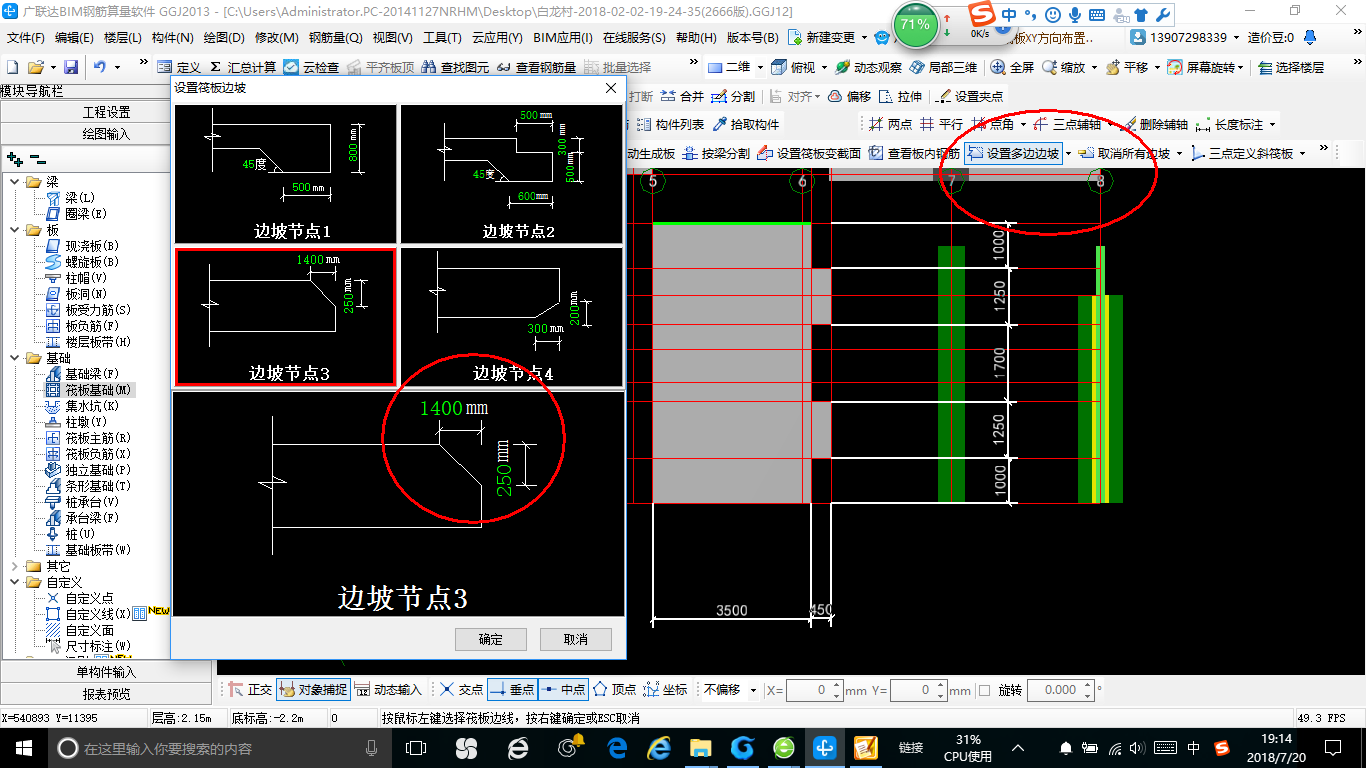Click 删除辅轴 delete auxiliary axis
Viewport: 1366px width, 768px height.
coord(1154,124)
